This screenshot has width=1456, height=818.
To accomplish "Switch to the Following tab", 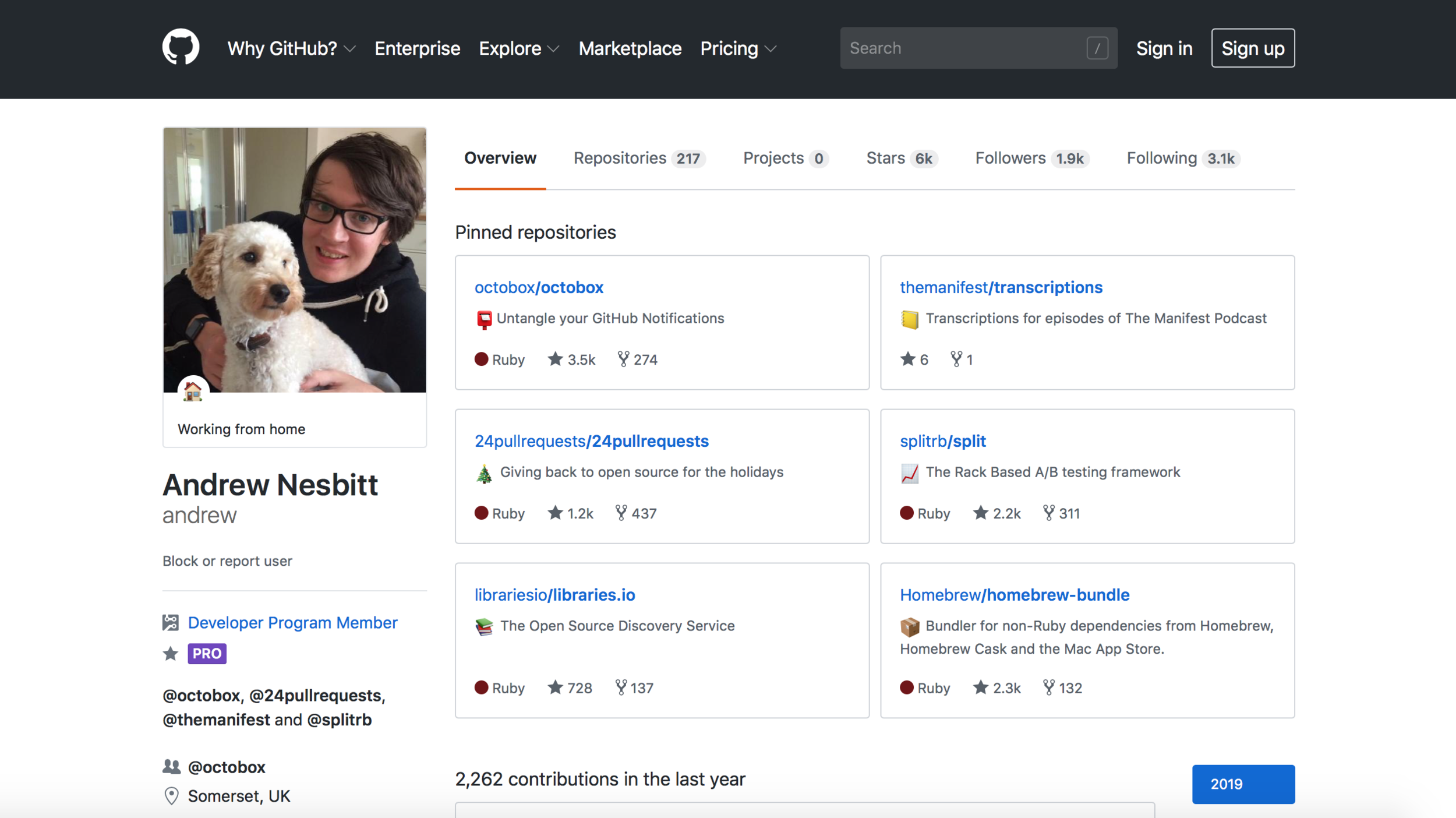I will (x=1183, y=158).
